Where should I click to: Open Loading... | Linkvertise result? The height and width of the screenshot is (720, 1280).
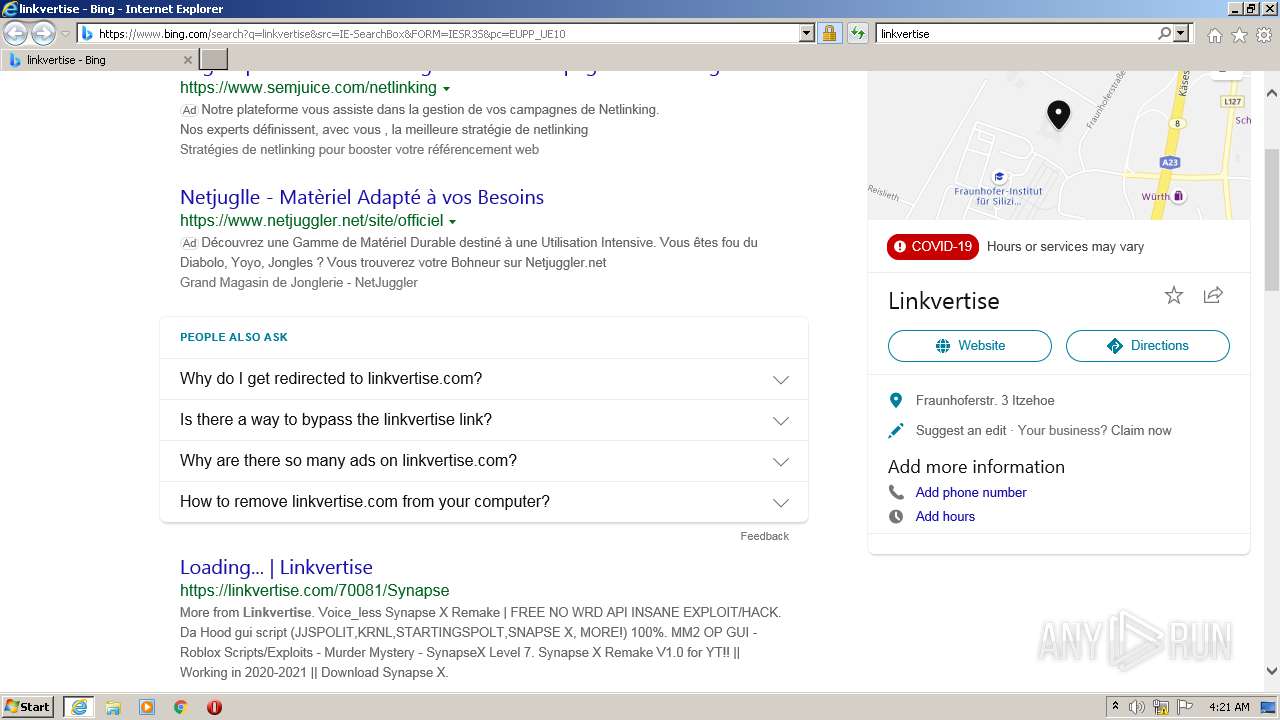coord(276,567)
